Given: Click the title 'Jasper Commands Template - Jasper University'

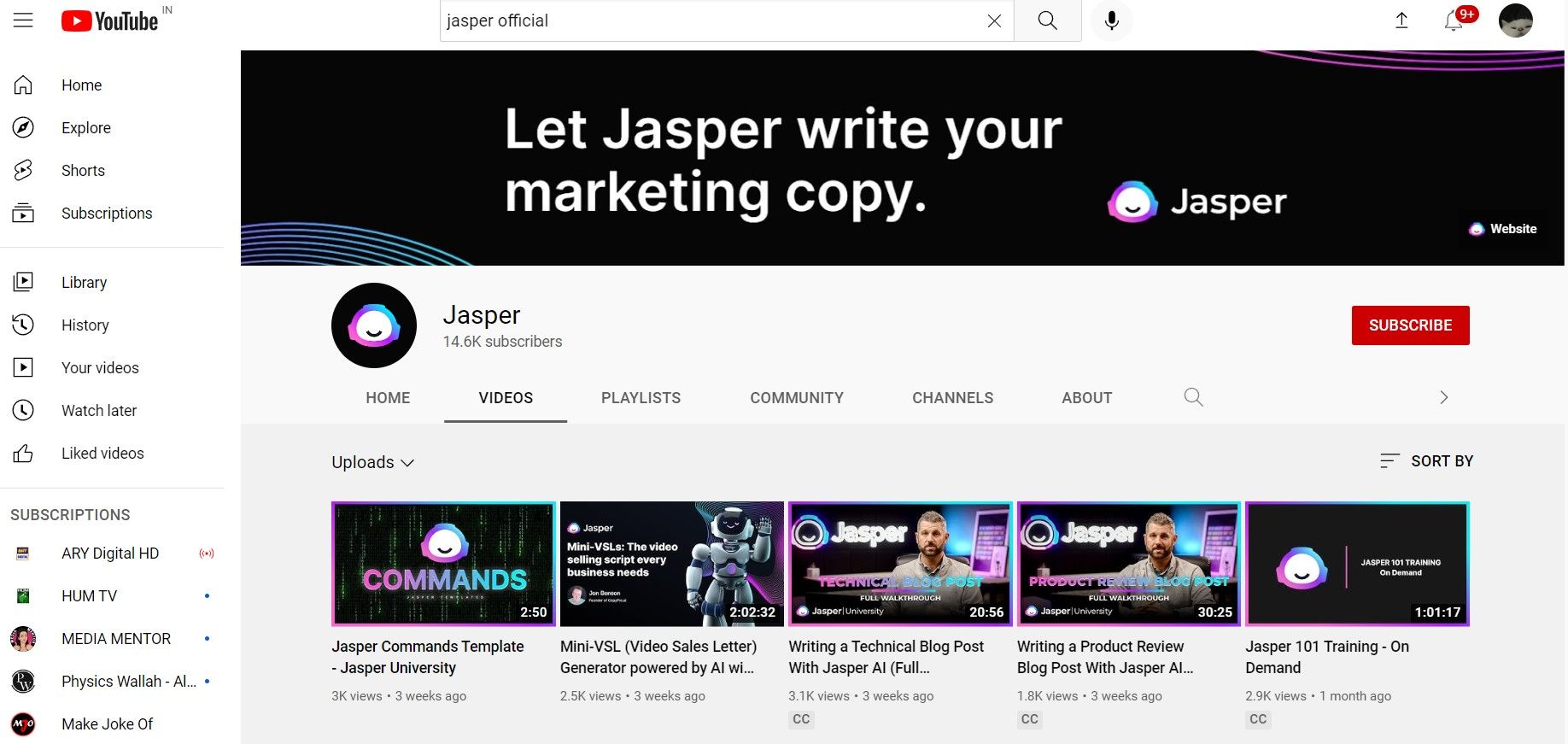Looking at the screenshot, I should [x=428, y=658].
